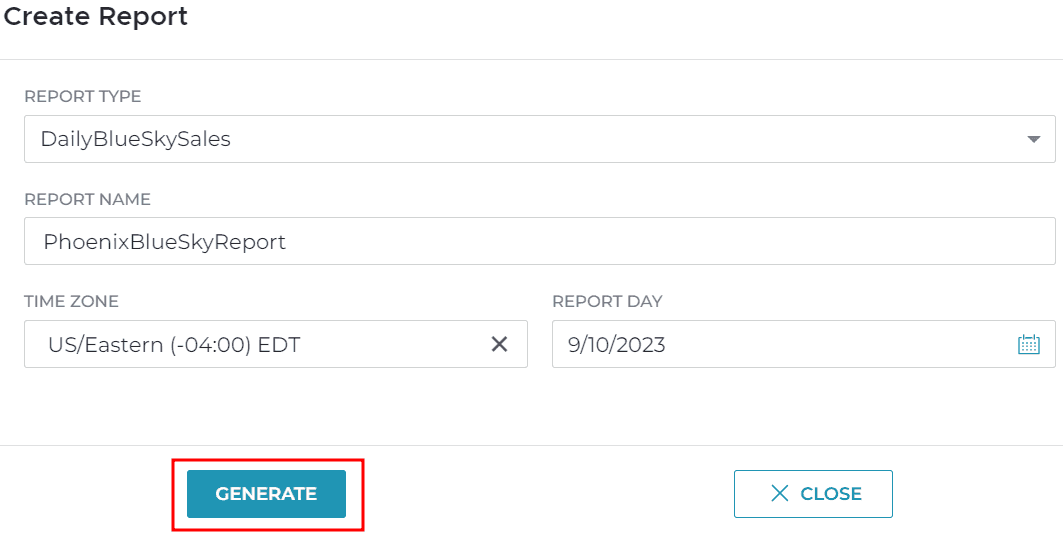Open the DailyBlueSkySales combo box
The image size is (1063, 535).
pos(540,139)
